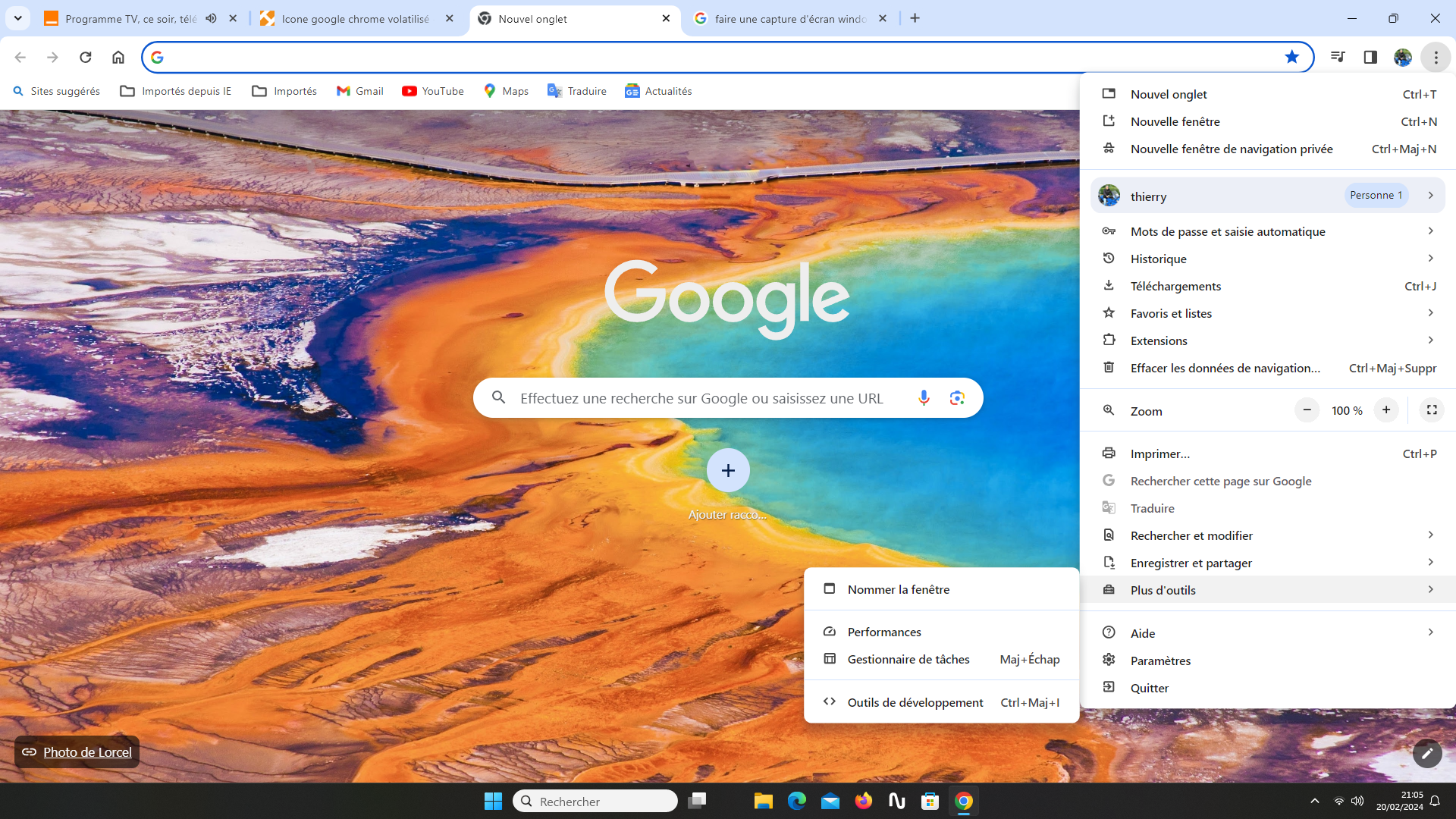
Task: Click the three-dot Chrome menu button
Action: tap(1436, 57)
